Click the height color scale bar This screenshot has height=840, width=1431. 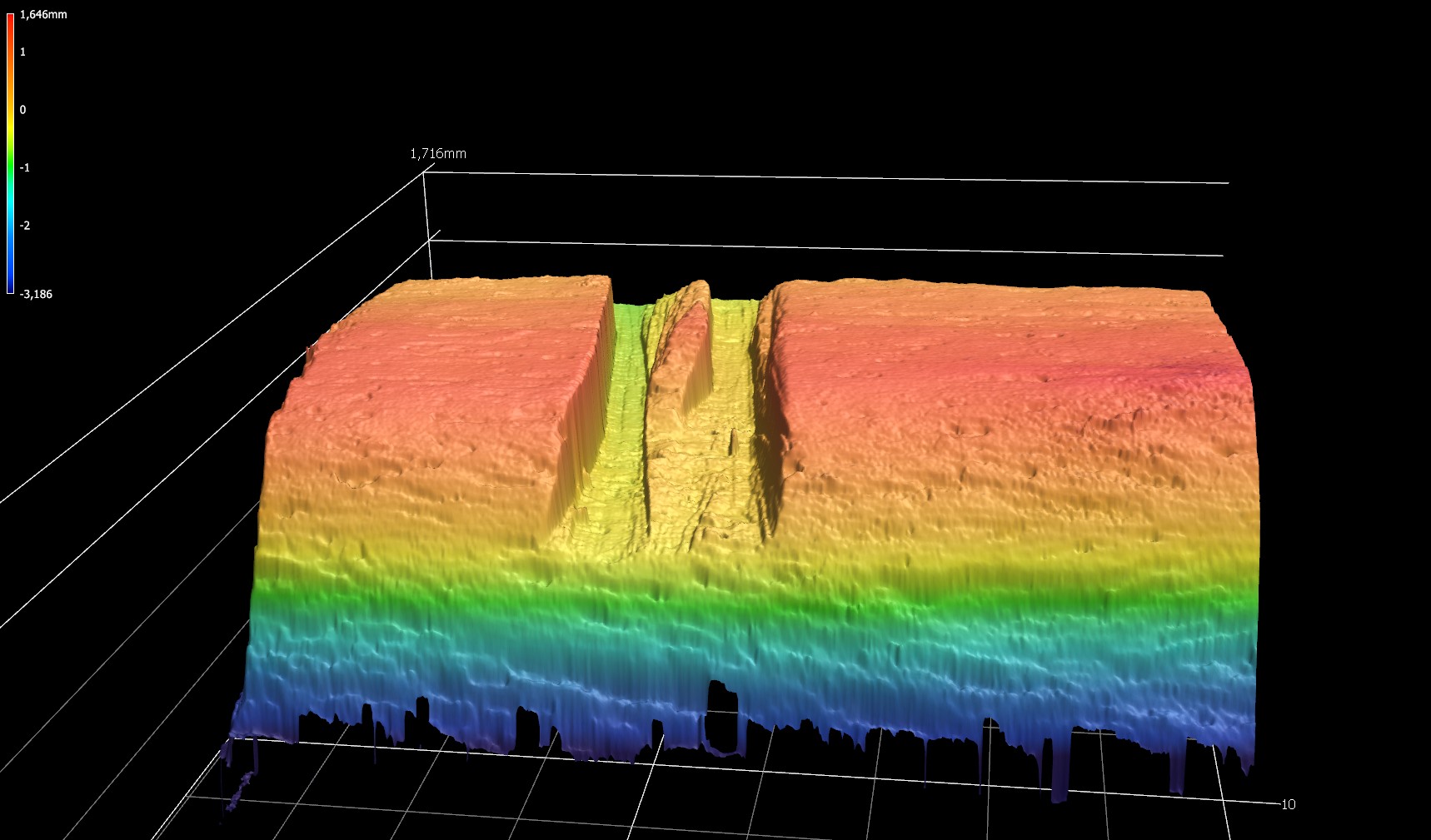tap(10, 154)
